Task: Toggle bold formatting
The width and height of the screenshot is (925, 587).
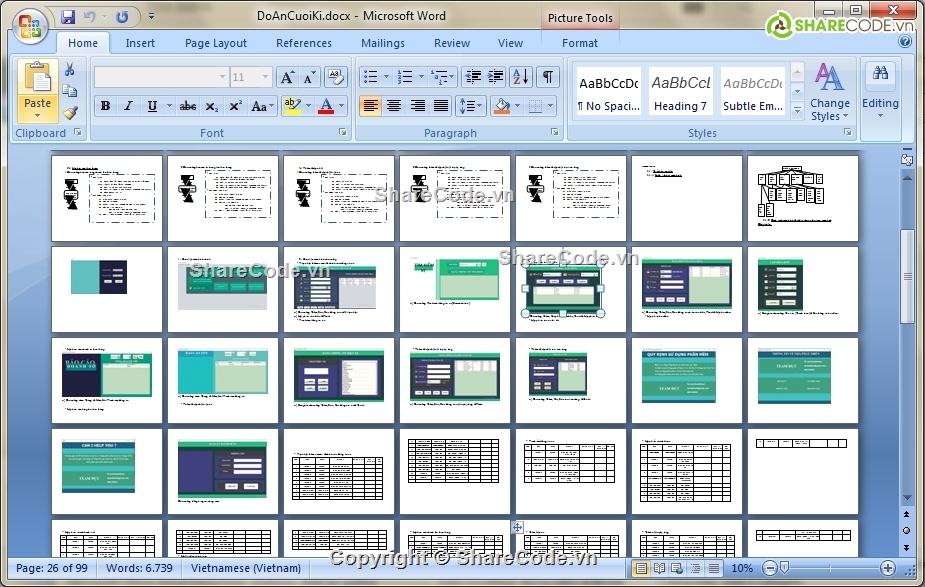Action: [105, 106]
